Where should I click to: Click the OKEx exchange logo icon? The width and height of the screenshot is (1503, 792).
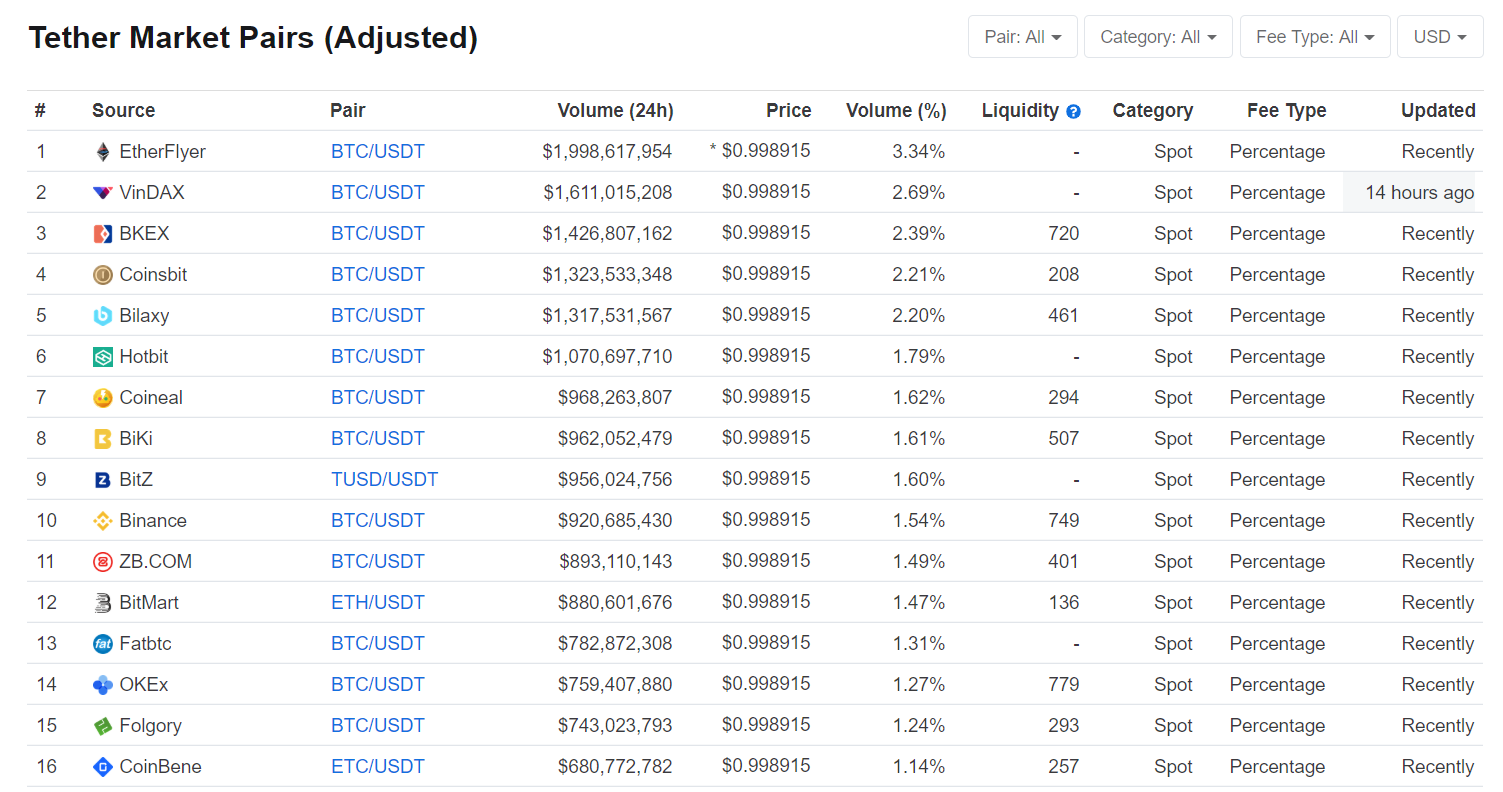102,685
